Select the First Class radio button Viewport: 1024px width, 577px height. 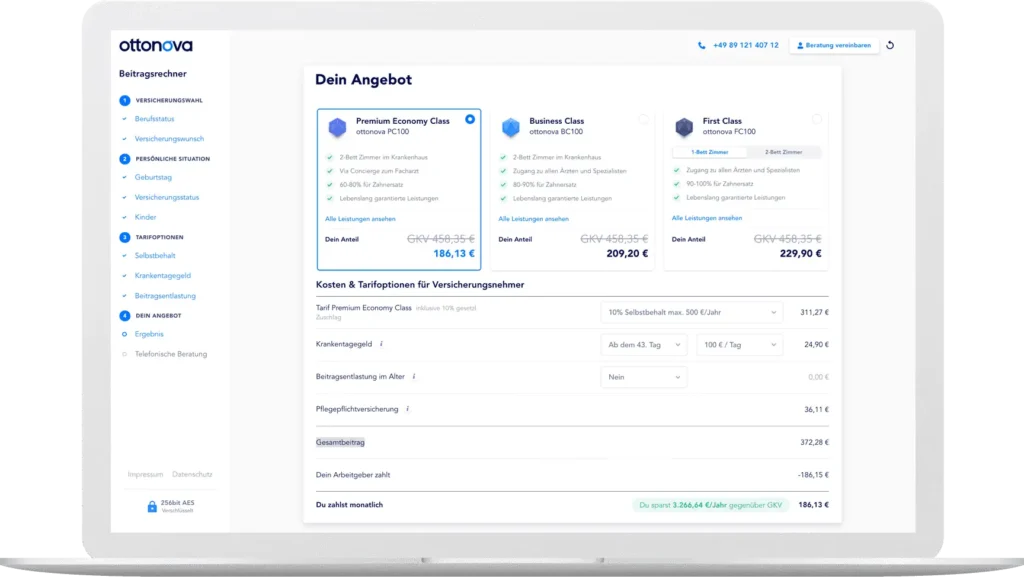[x=817, y=119]
